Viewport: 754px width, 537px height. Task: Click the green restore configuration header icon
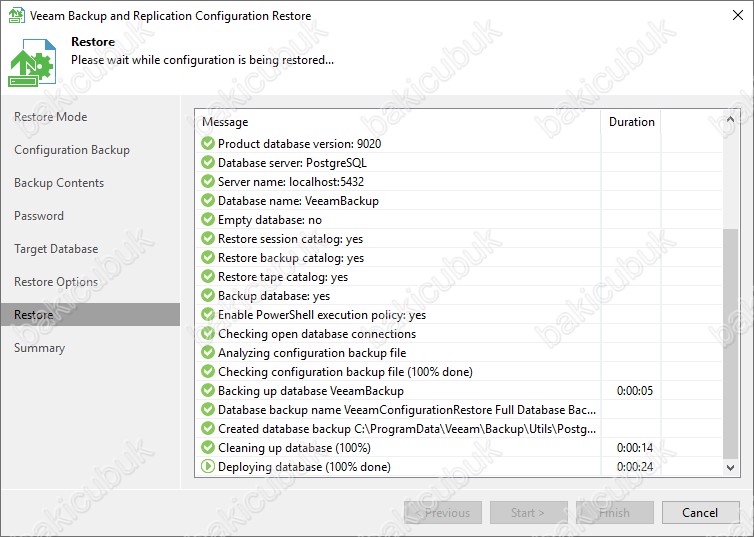(x=32, y=62)
